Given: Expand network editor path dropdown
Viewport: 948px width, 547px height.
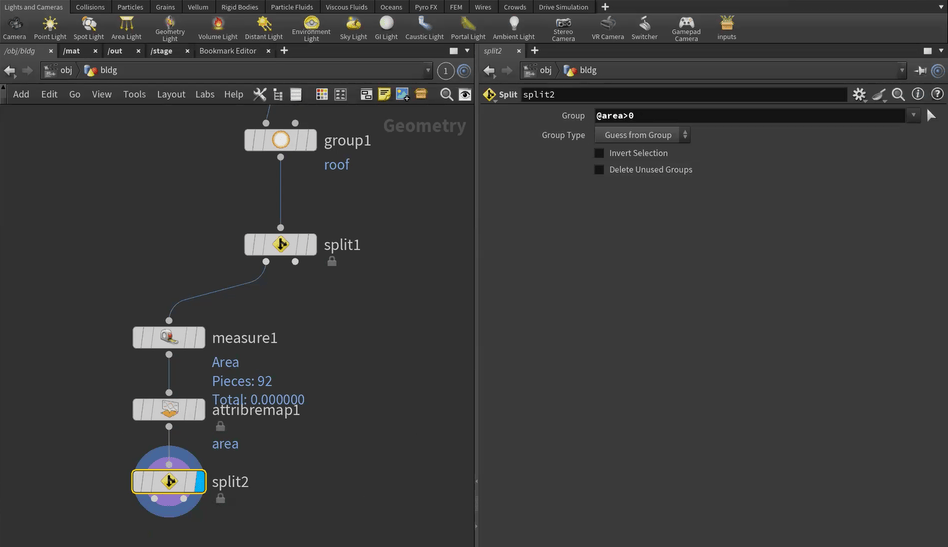Looking at the screenshot, I should coord(427,71).
